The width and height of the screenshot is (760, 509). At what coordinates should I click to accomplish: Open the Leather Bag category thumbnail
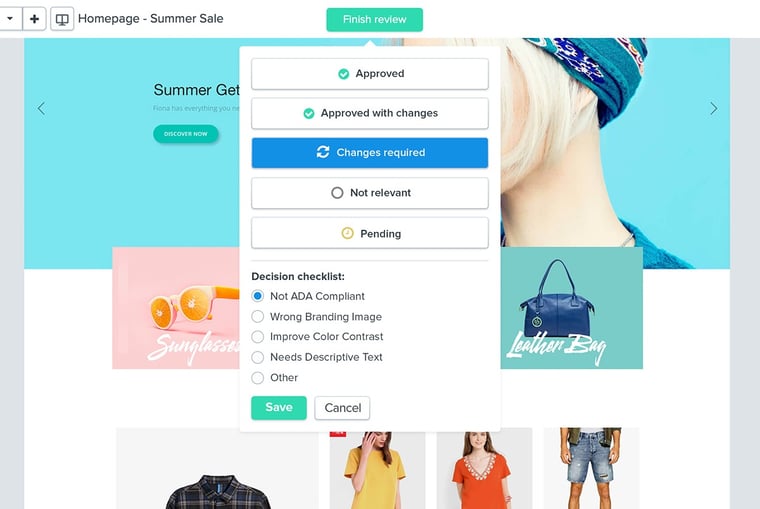[x=572, y=308]
